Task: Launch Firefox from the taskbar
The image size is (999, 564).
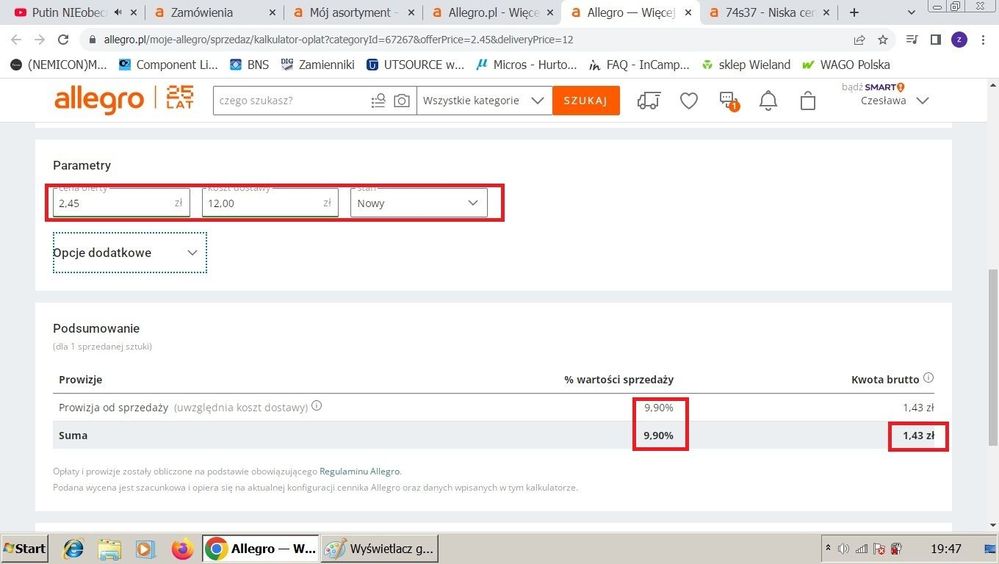Action: coord(181,549)
